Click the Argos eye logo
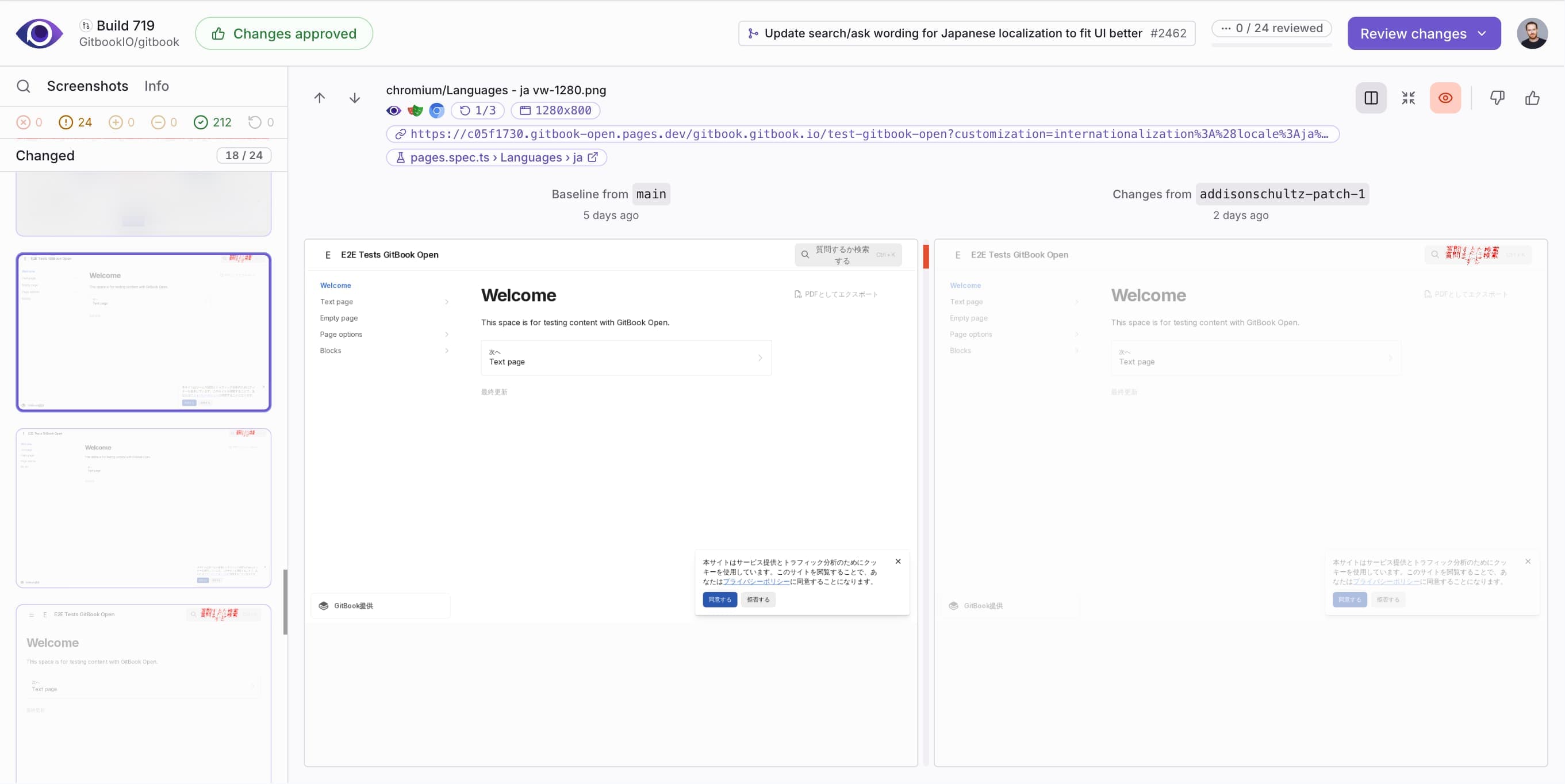Screen dimensions: 1565x784 pyautogui.click(x=39, y=33)
